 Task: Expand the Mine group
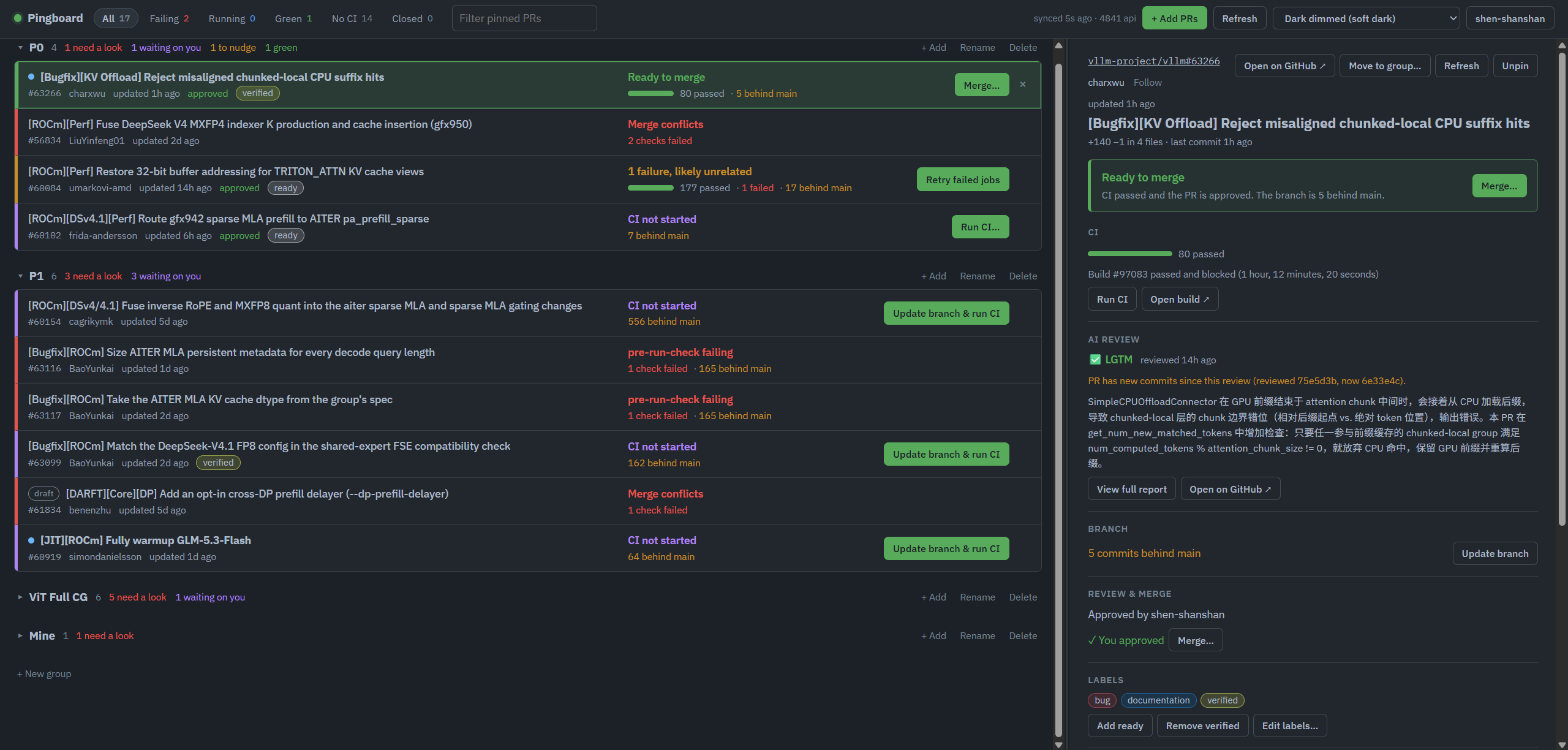pos(20,636)
